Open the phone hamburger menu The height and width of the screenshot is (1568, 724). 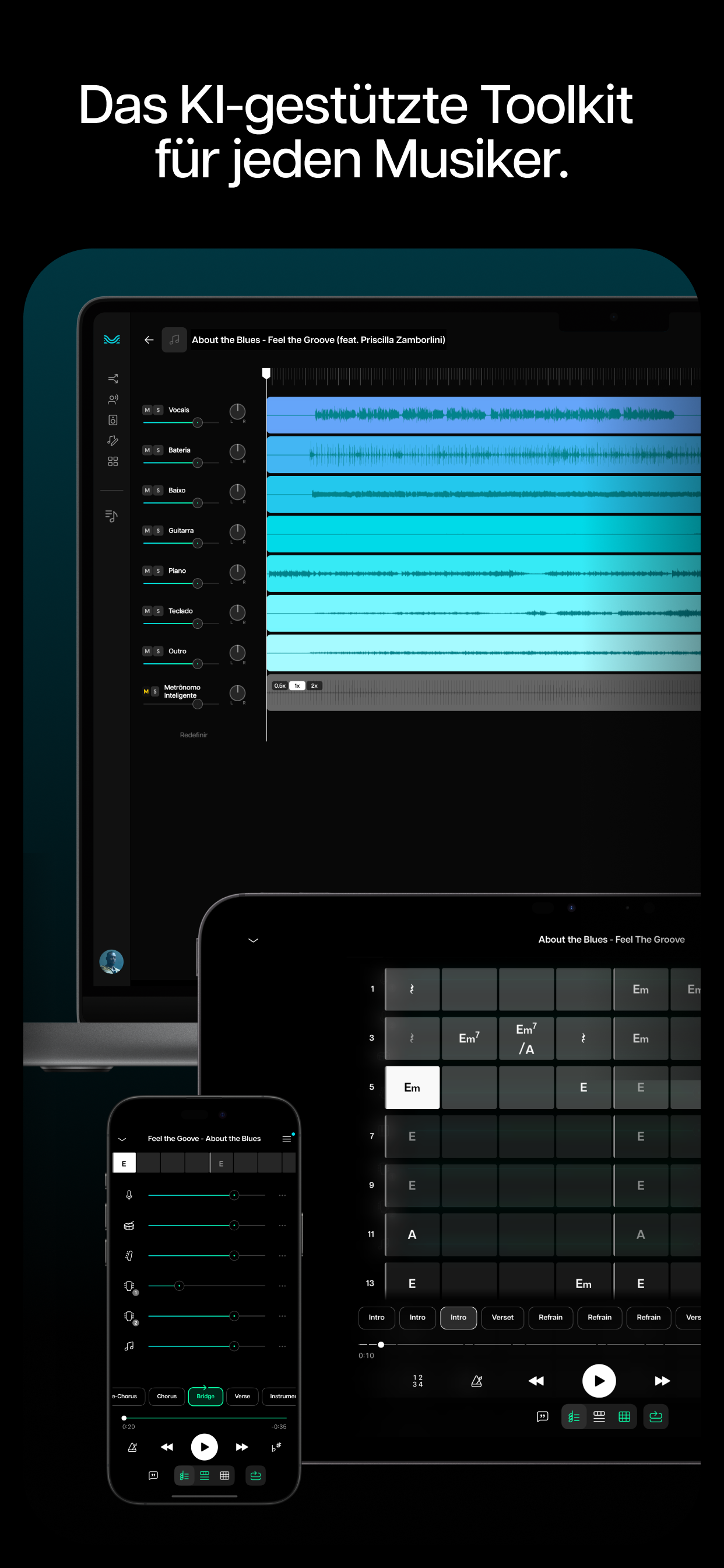287,1139
